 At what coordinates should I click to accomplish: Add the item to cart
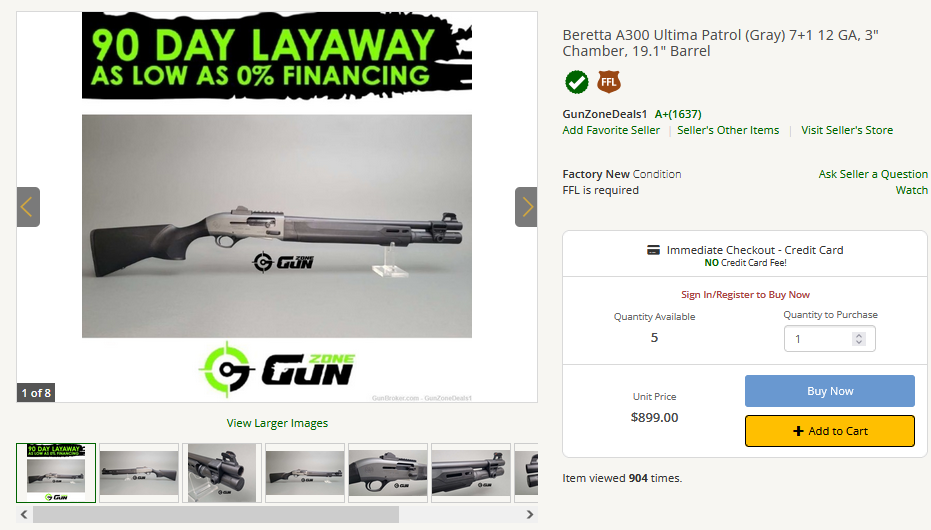tap(829, 431)
